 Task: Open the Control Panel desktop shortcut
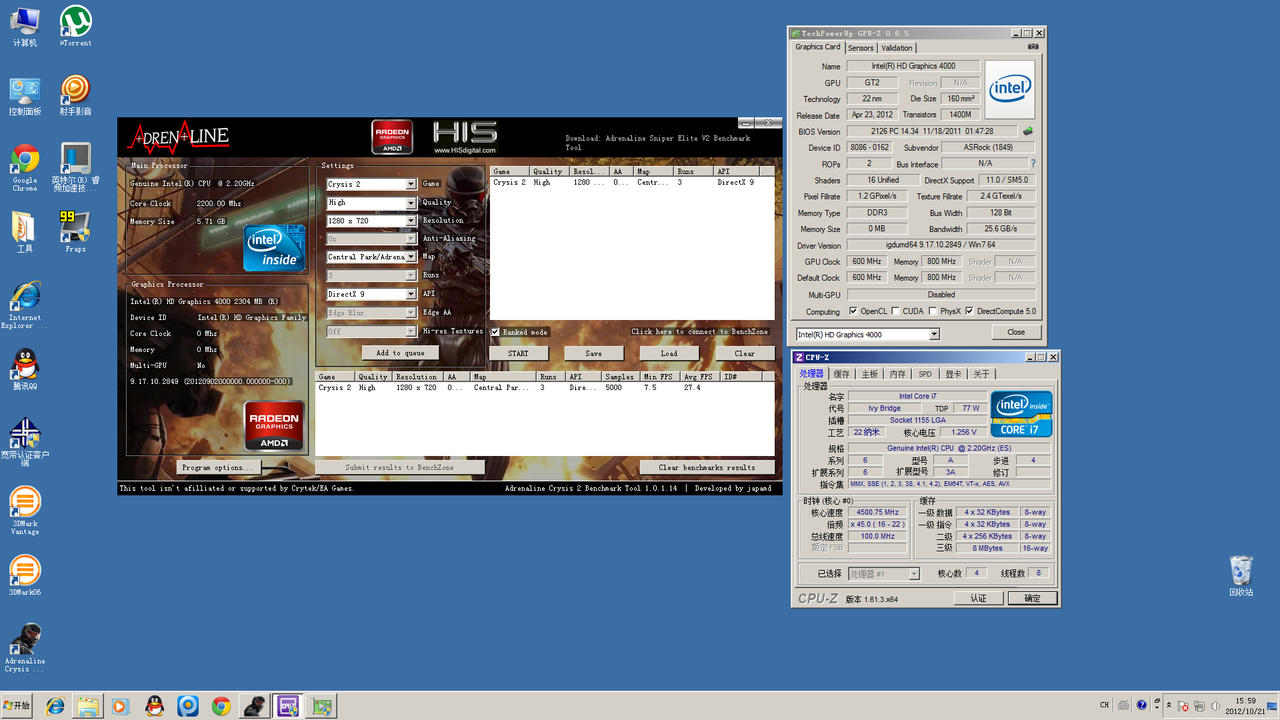pos(25,96)
